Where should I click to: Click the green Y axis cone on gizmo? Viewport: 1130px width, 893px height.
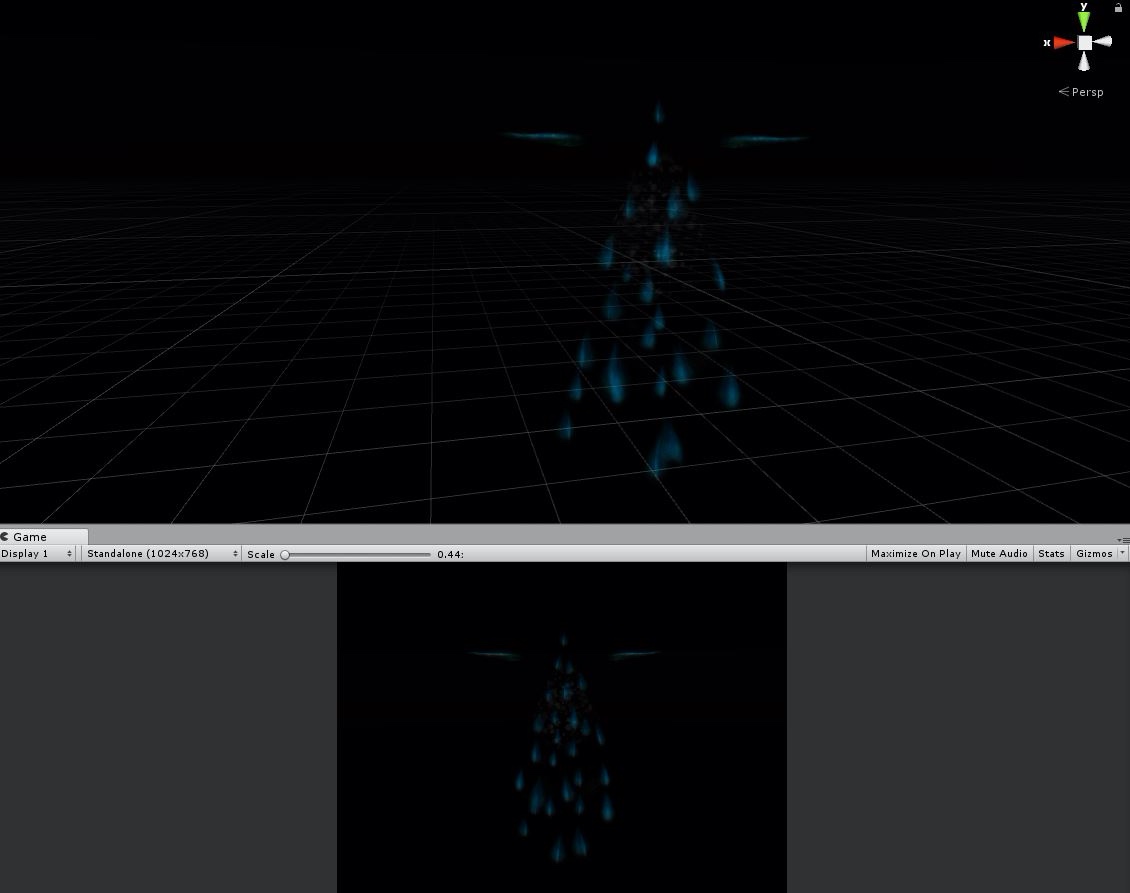[x=1084, y=21]
